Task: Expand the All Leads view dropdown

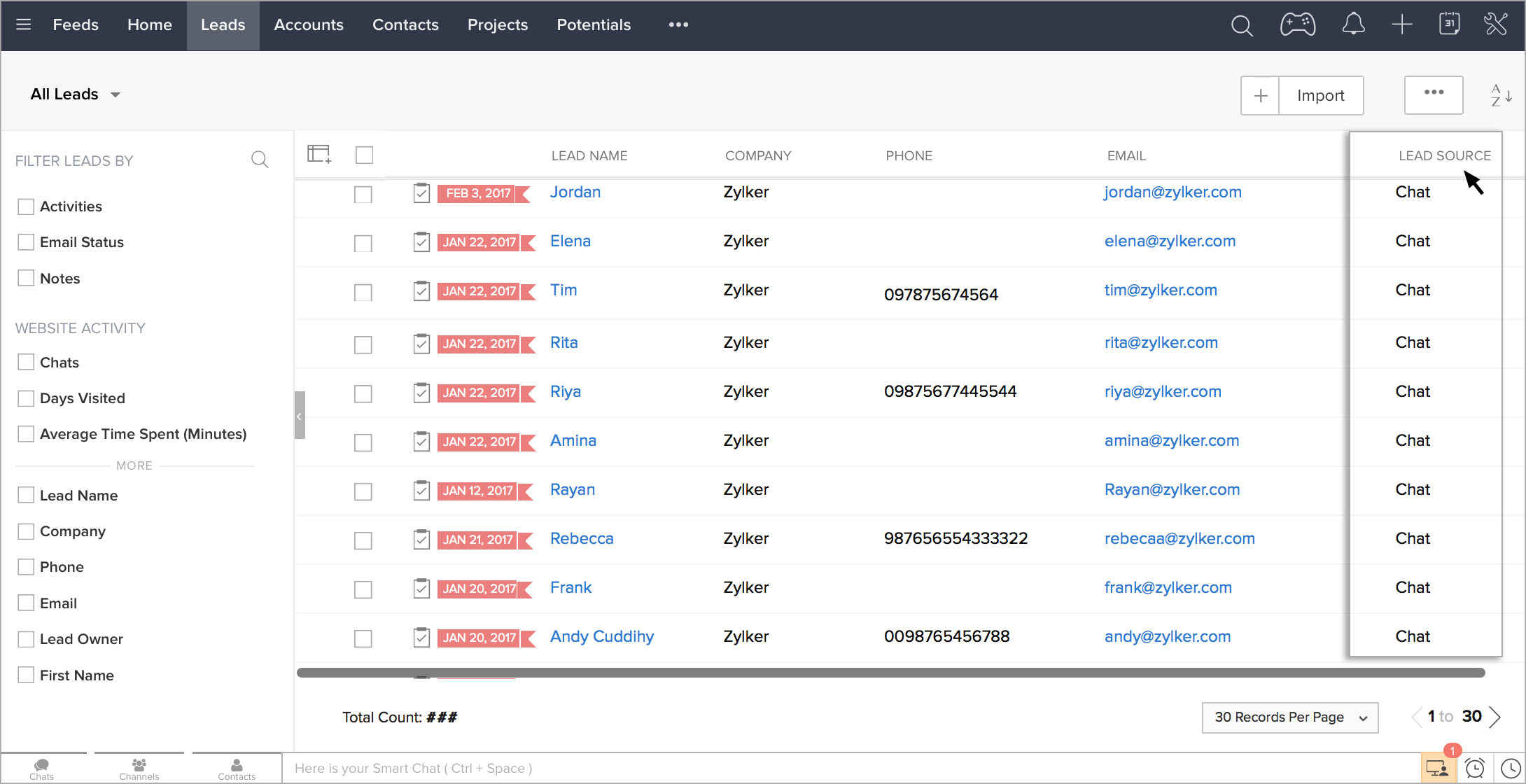Action: tap(76, 94)
